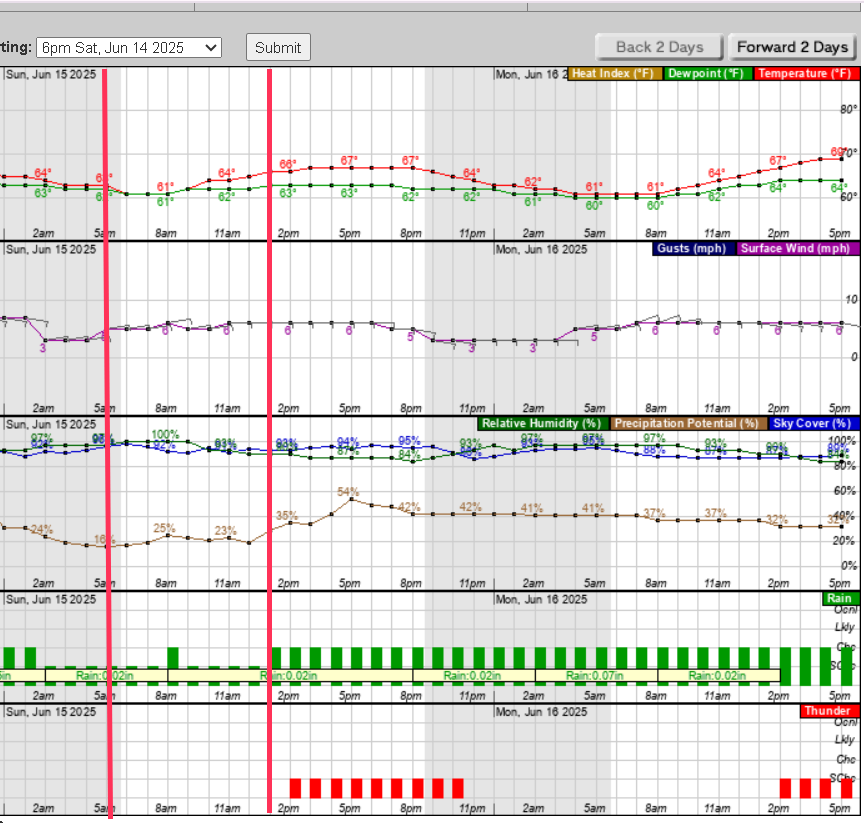Screen dimensions: 864x823
Task: Click the red Temperature legend label
Action: click(x=805, y=74)
